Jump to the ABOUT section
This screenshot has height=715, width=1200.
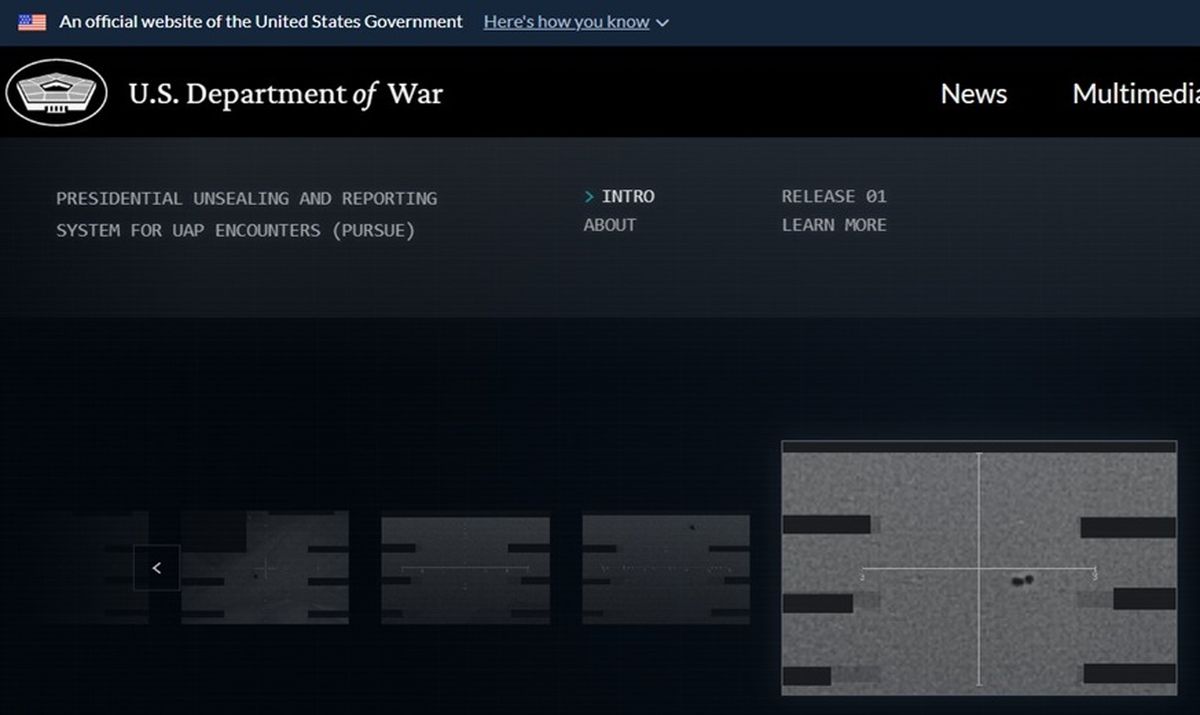pyautogui.click(x=610, y=225)
